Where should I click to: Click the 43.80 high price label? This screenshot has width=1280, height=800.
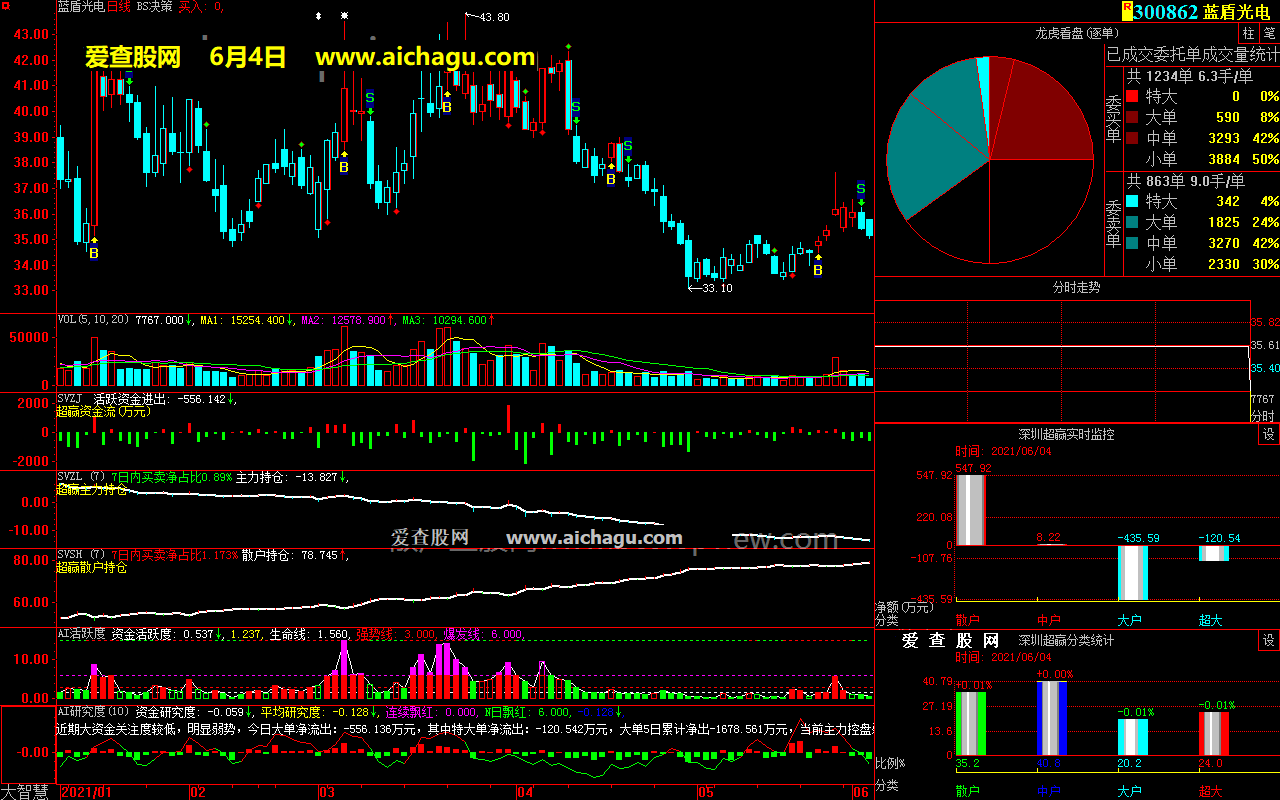(494, 17)
